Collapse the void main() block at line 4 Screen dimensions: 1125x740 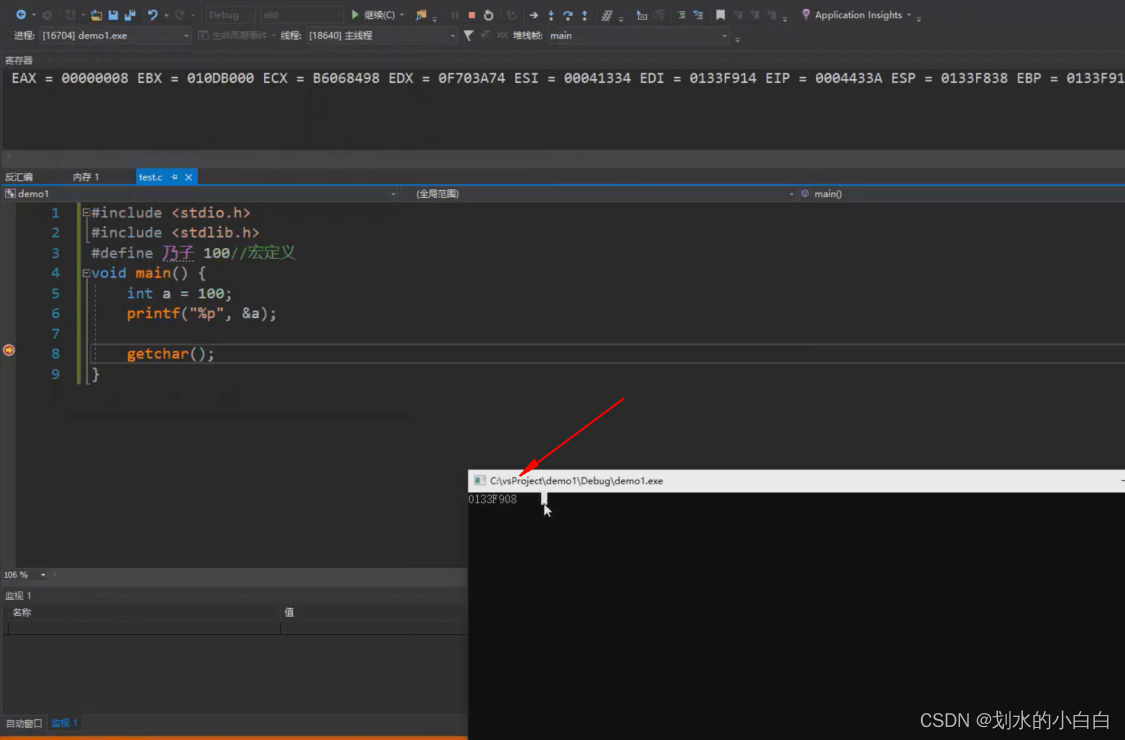point(86,273)
